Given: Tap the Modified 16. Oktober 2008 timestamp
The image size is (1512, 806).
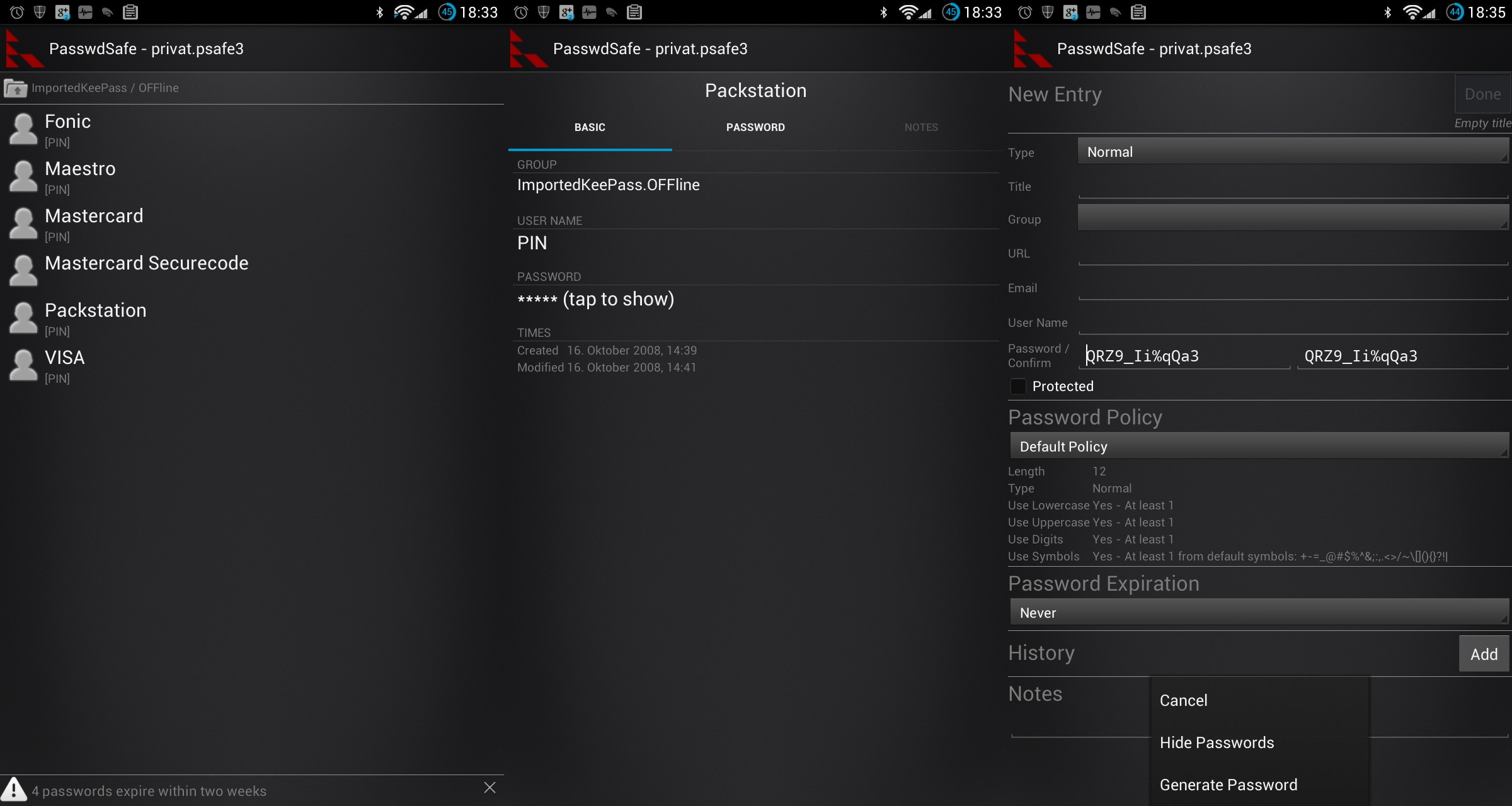Looking at the screenshot, I should click(607, 367).
